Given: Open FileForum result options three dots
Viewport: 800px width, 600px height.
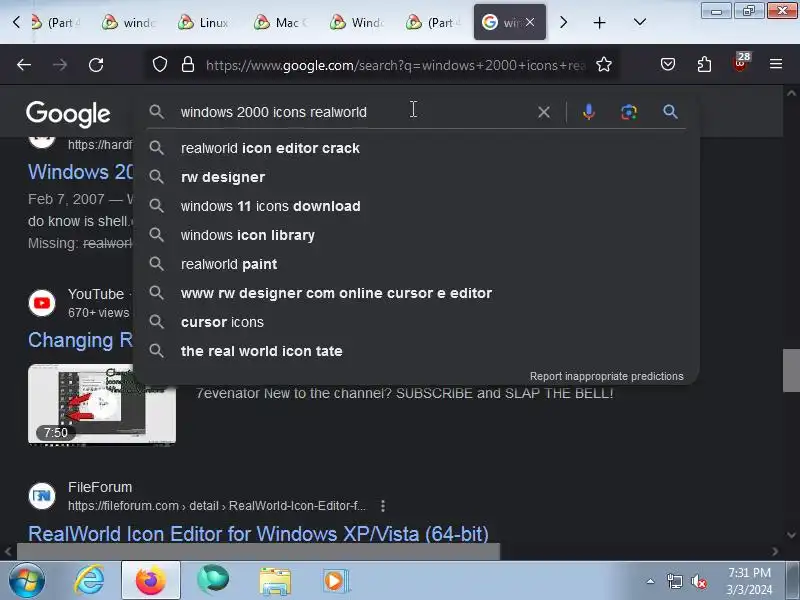Looking at the screenshot, I should click(x=383, y=506).
